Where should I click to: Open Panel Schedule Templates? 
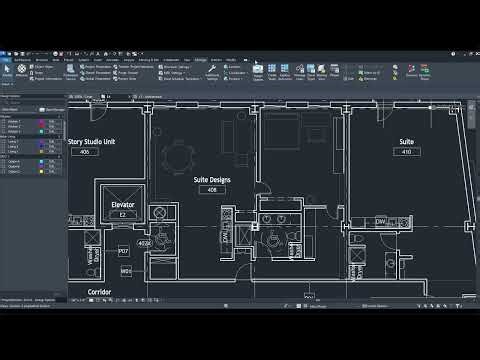(x=180, y=79)
